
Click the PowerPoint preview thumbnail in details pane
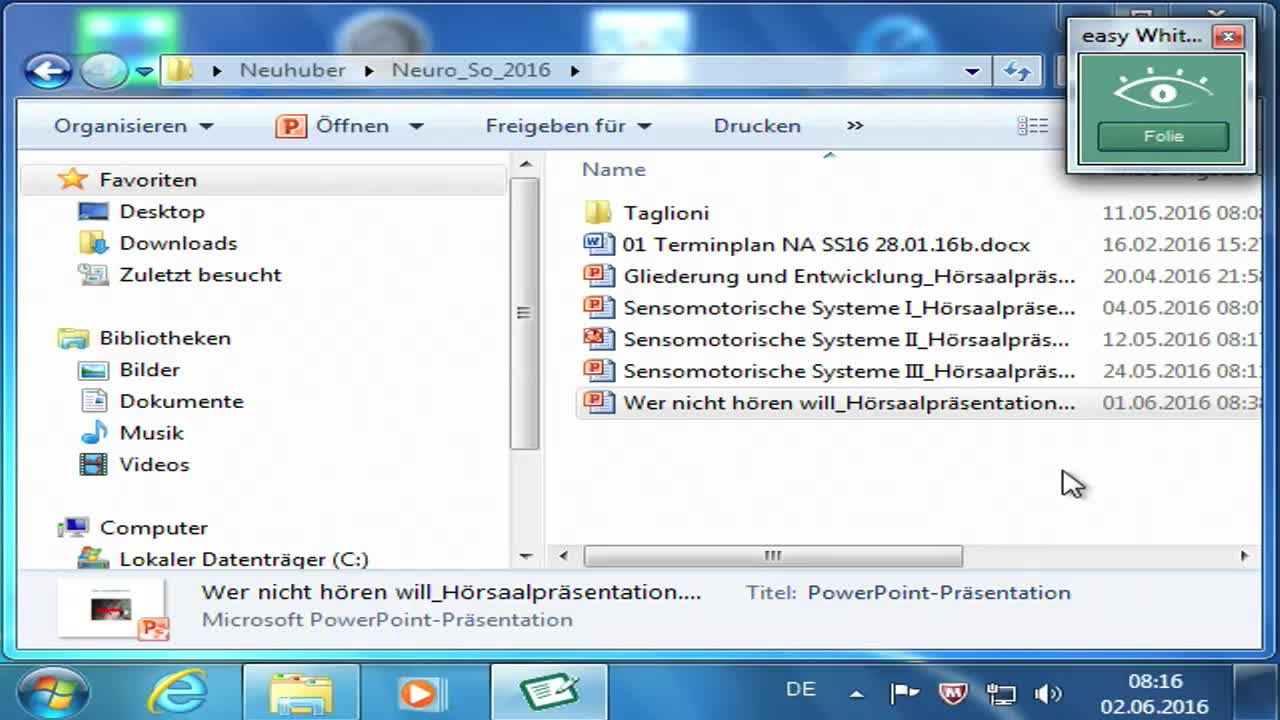tap(112, 606)
